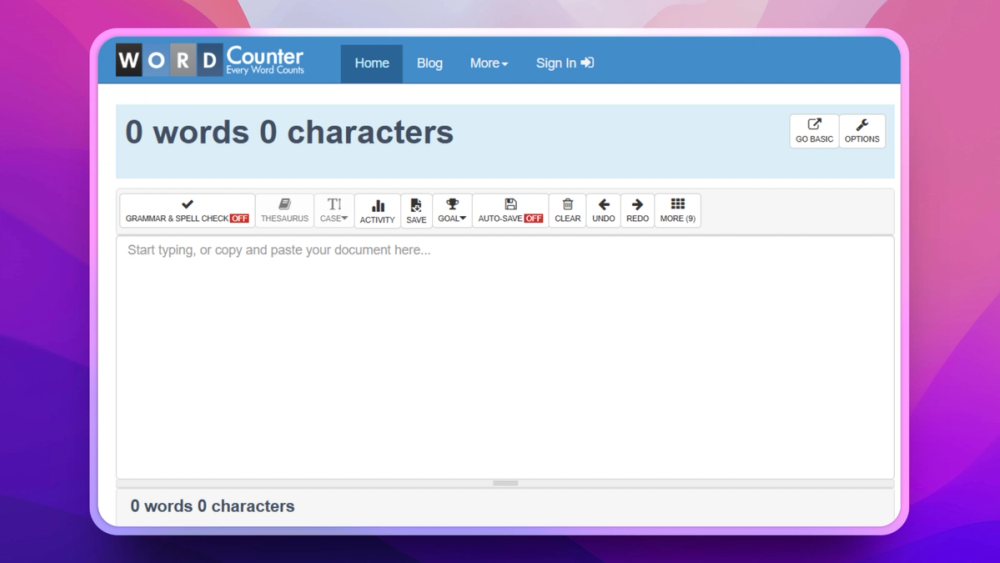Open the Home tab
1000x563 pixels.
[x=372, y=63]
